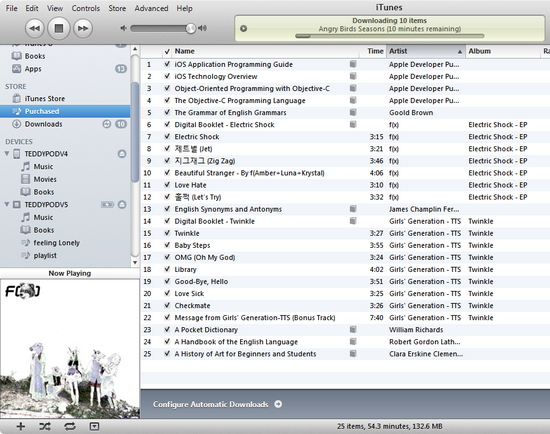Viewport: 550px width, 434px height.
Task: Click book icon for The Grammar of English Grammars
Action: 353,112
